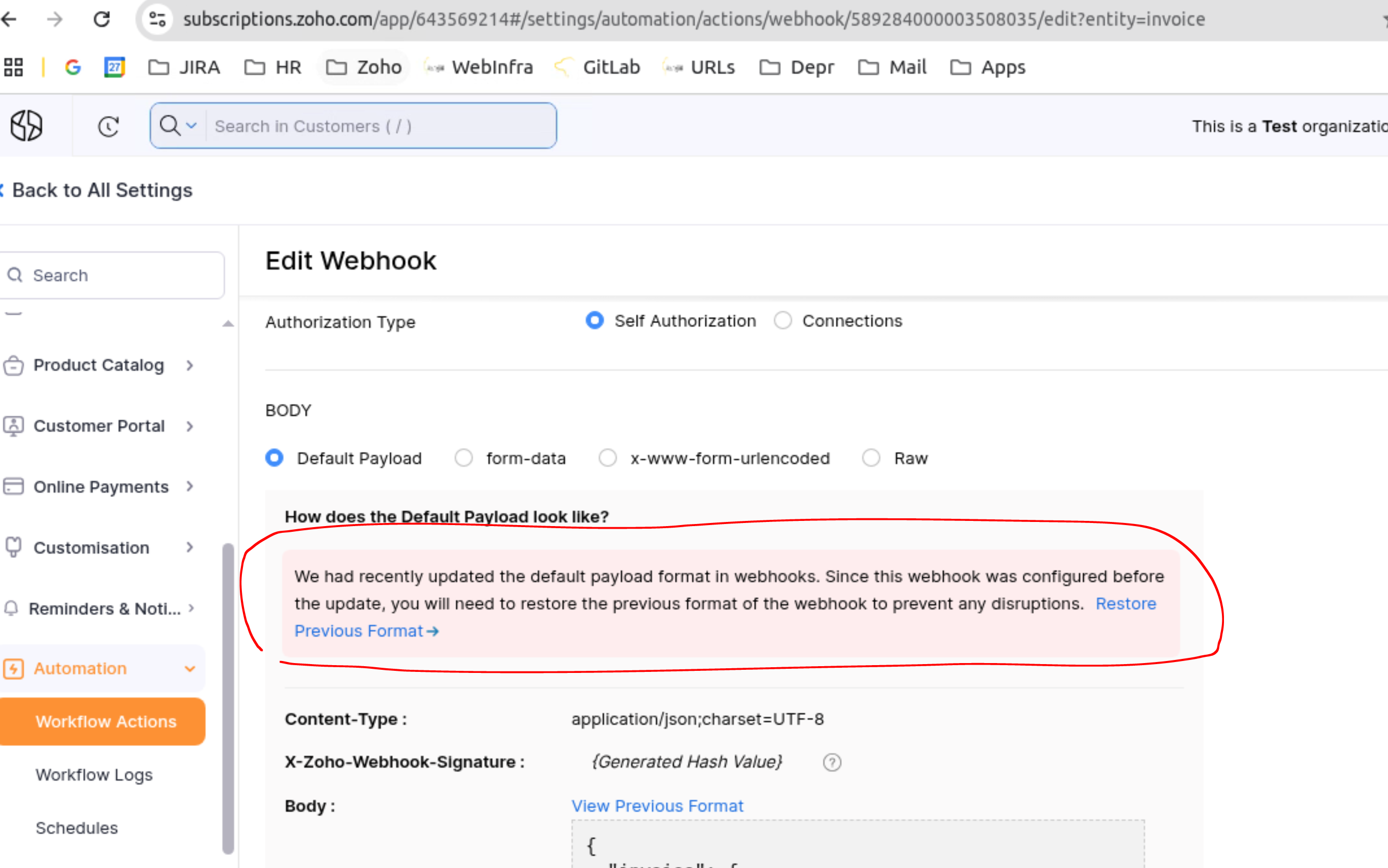Screen dimensions: 1388x868
Task: Click the site information icon in address bar
Action: [x=157, y=20]
